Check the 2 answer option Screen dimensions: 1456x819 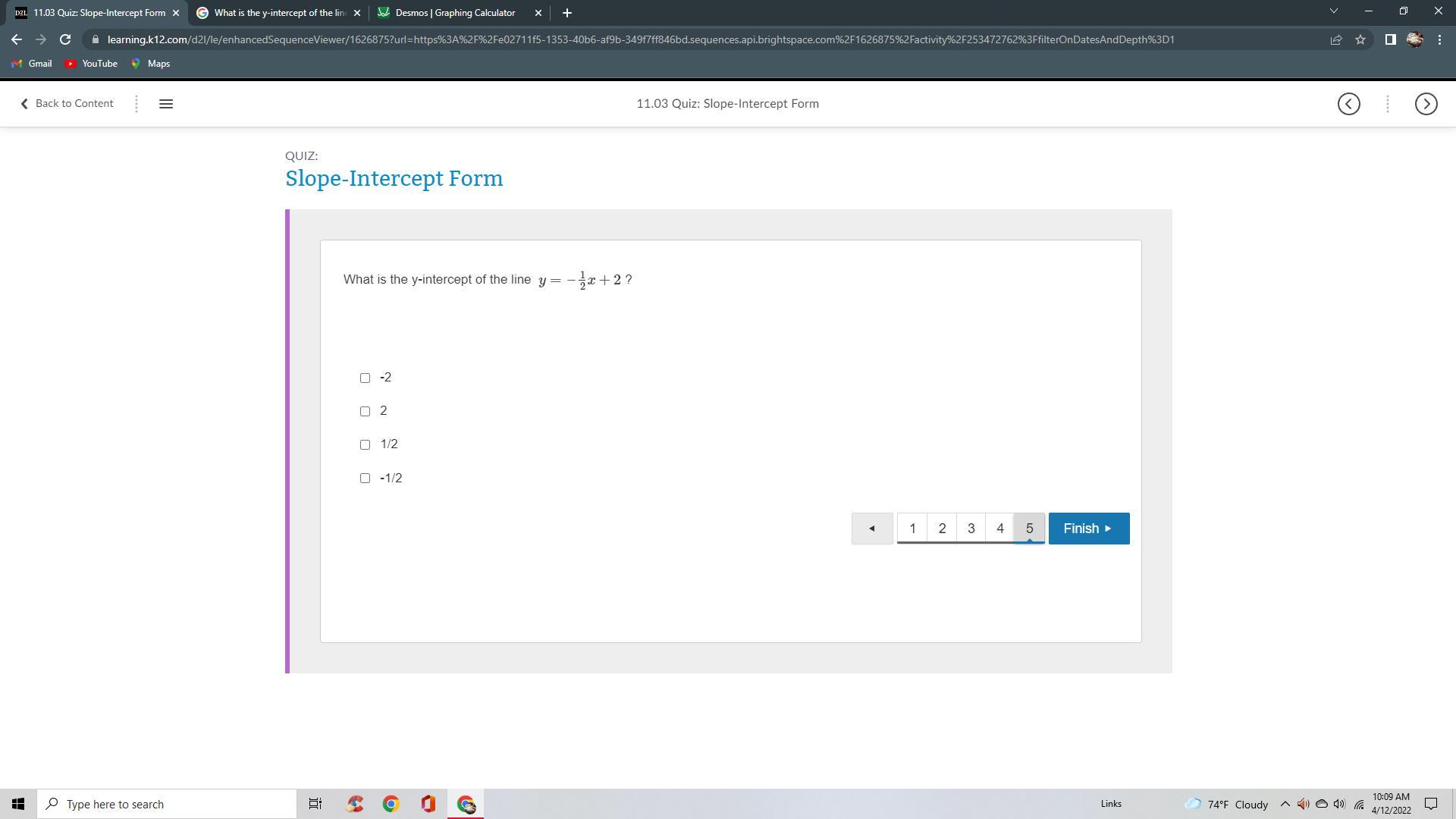(x=365, y=411)
